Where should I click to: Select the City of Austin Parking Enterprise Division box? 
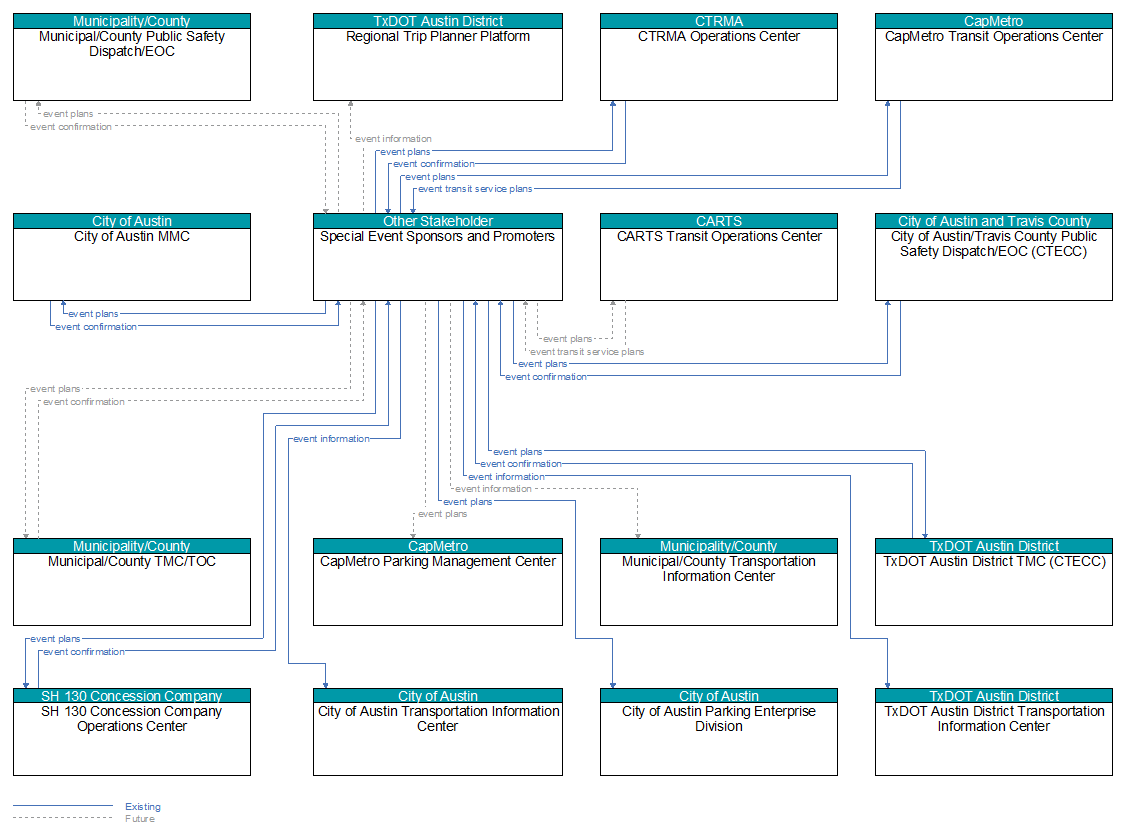point(718,732)
